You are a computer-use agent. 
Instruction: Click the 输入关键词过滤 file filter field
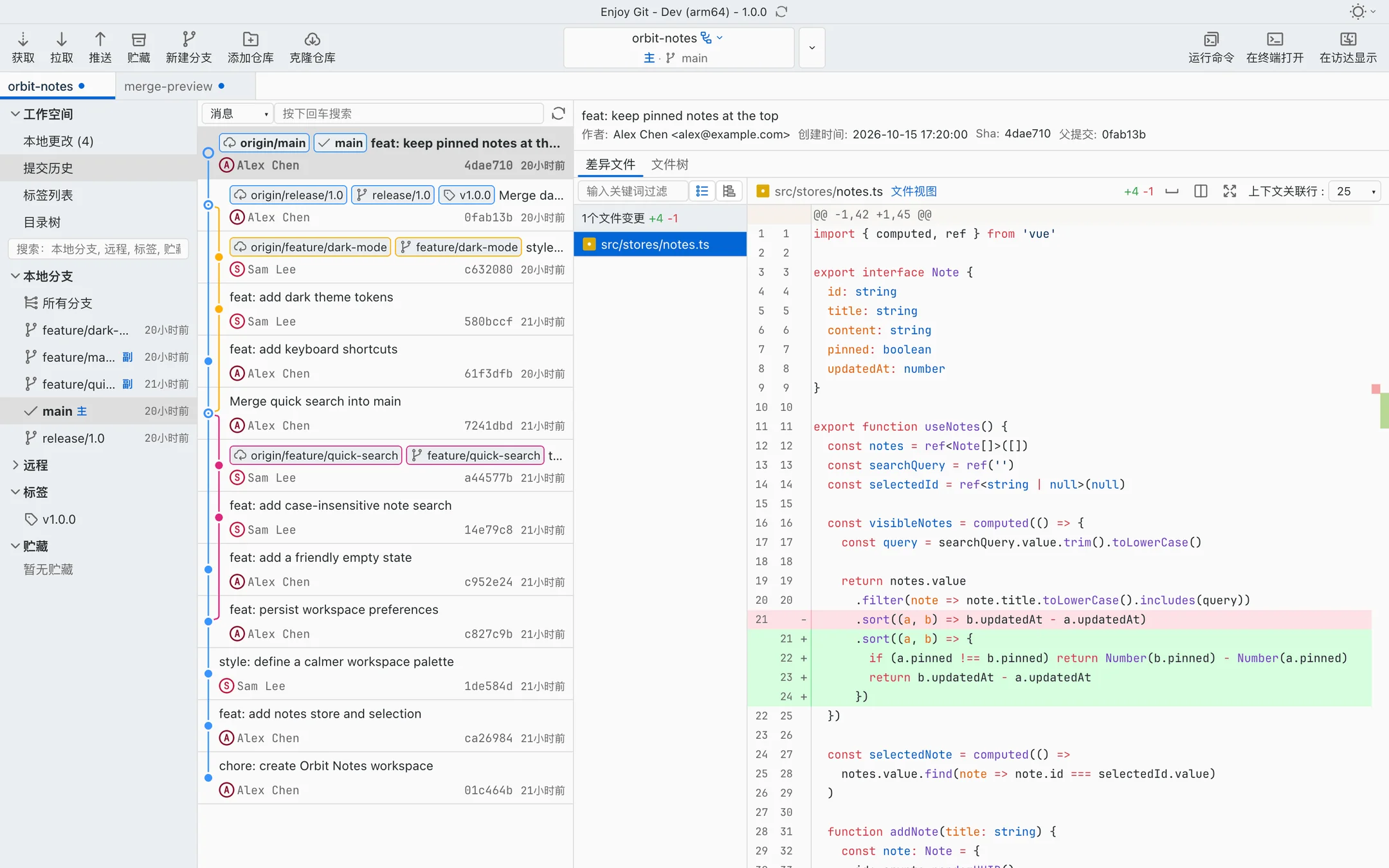click(633, 191)
